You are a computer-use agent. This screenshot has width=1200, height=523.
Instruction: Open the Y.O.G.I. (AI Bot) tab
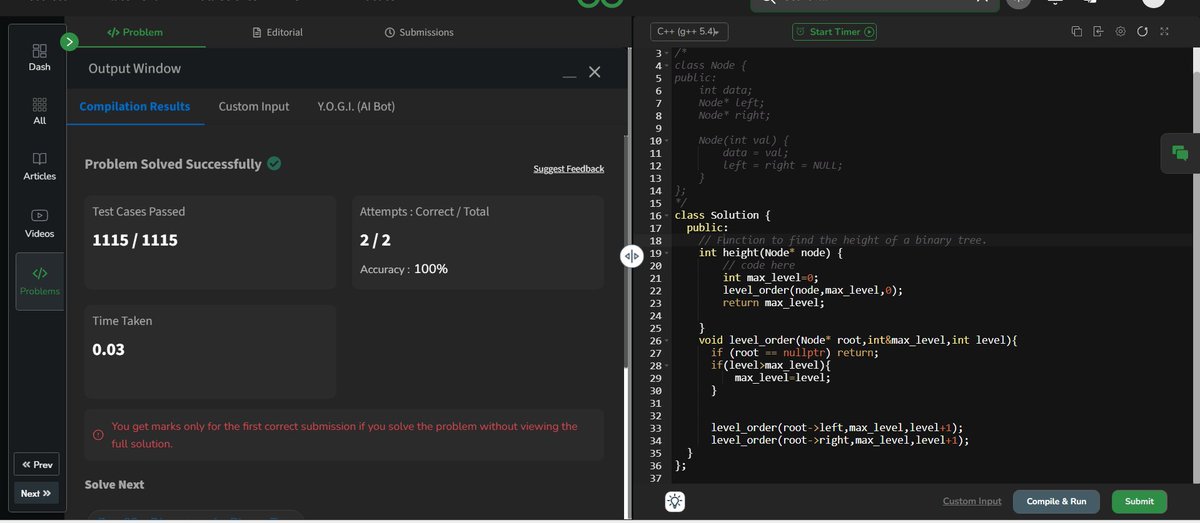[x=356, y=106]
